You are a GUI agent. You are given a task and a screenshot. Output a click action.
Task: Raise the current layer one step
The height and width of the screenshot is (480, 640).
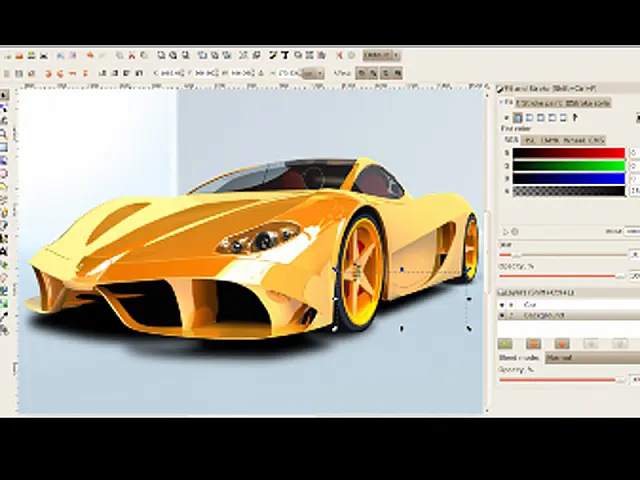[x=562, y=344]
